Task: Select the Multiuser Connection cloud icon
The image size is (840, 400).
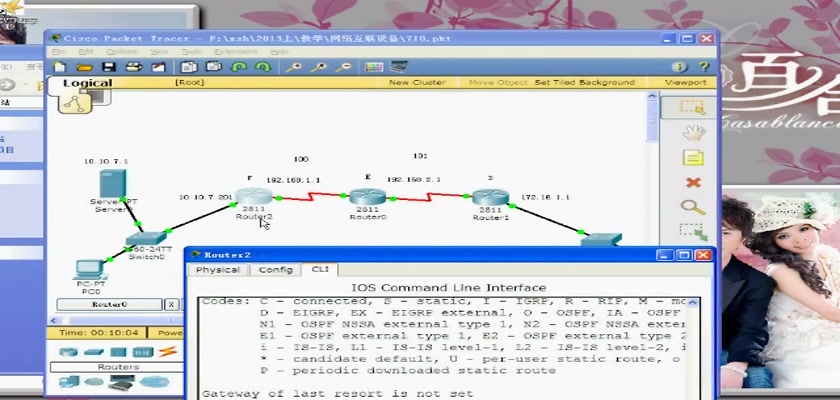Action: coord(154,382)
